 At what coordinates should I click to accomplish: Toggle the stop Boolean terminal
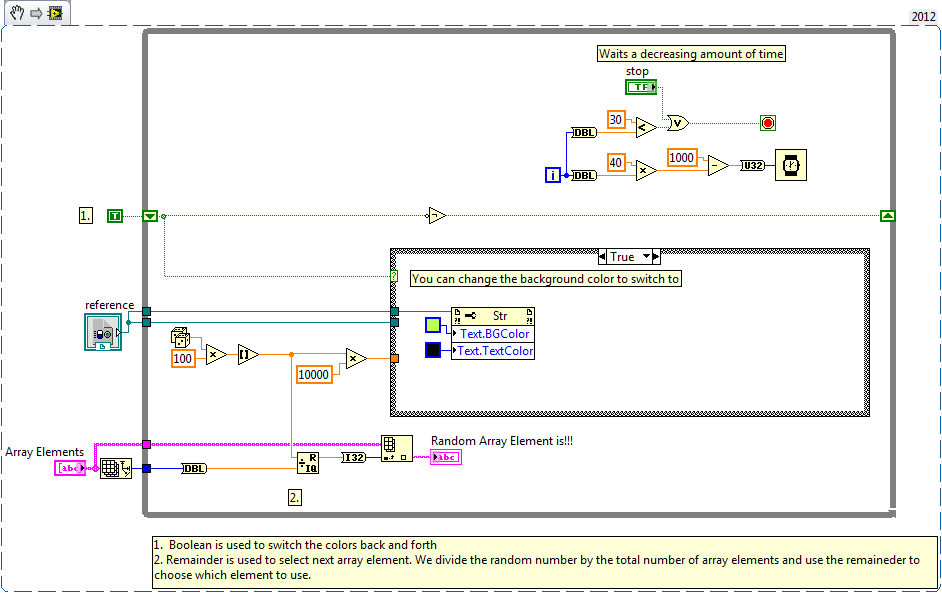coord(641,87)
